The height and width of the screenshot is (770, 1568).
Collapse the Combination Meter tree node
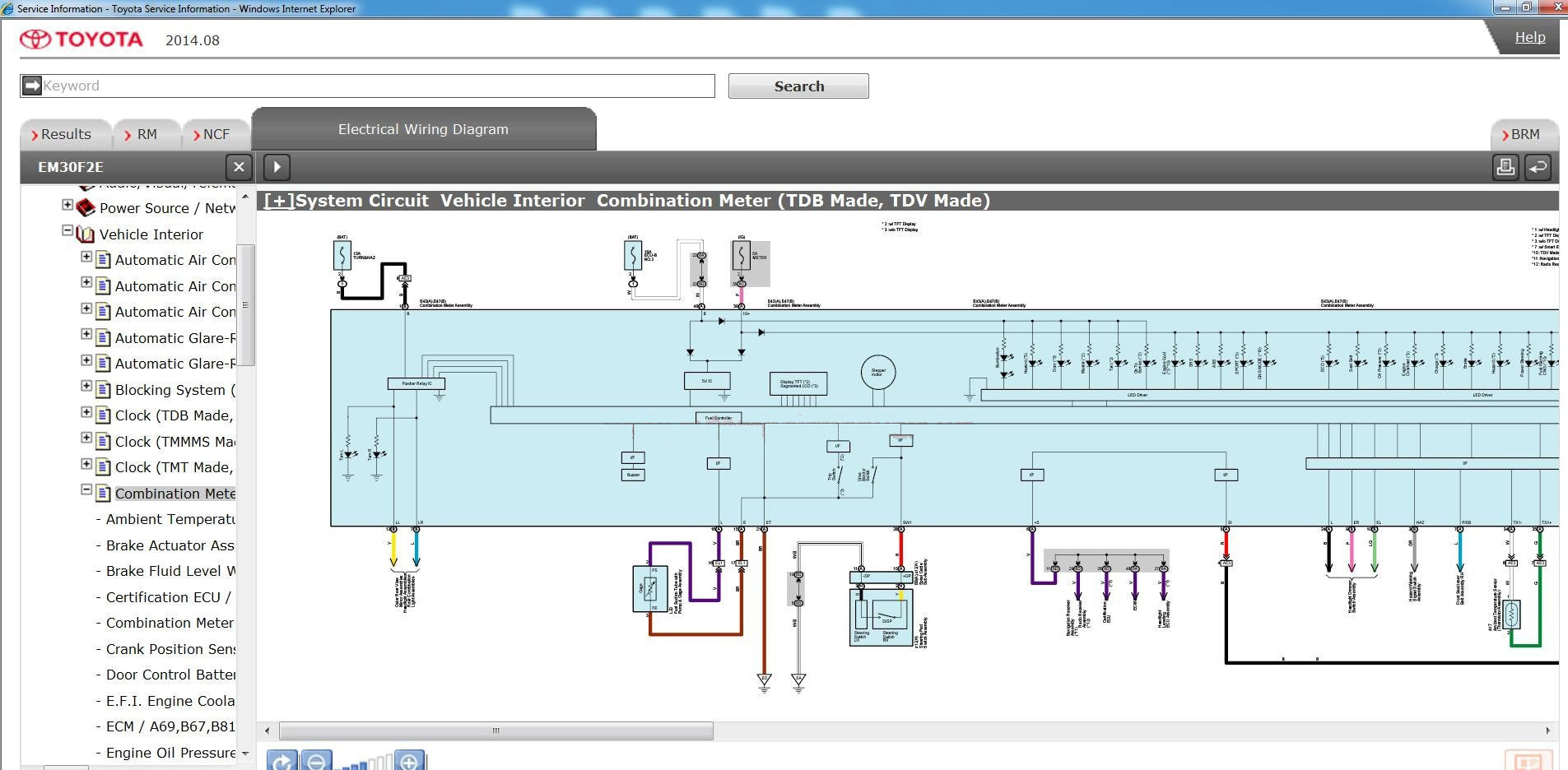click(x=86, y=489)
